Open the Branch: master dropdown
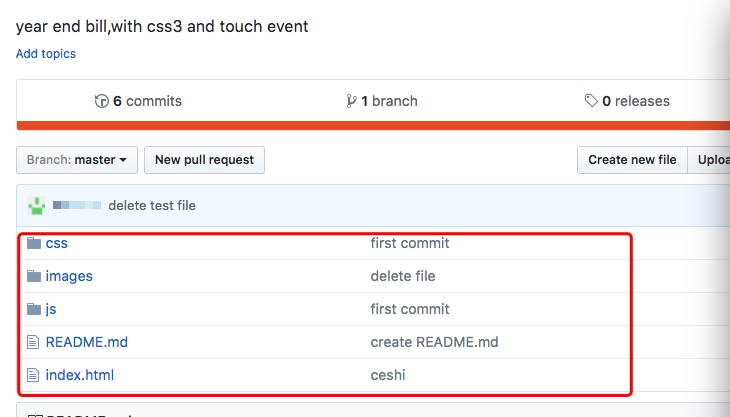Image resolution: width=730 pixels, height=417 pixels. click(x=77, y=160)
